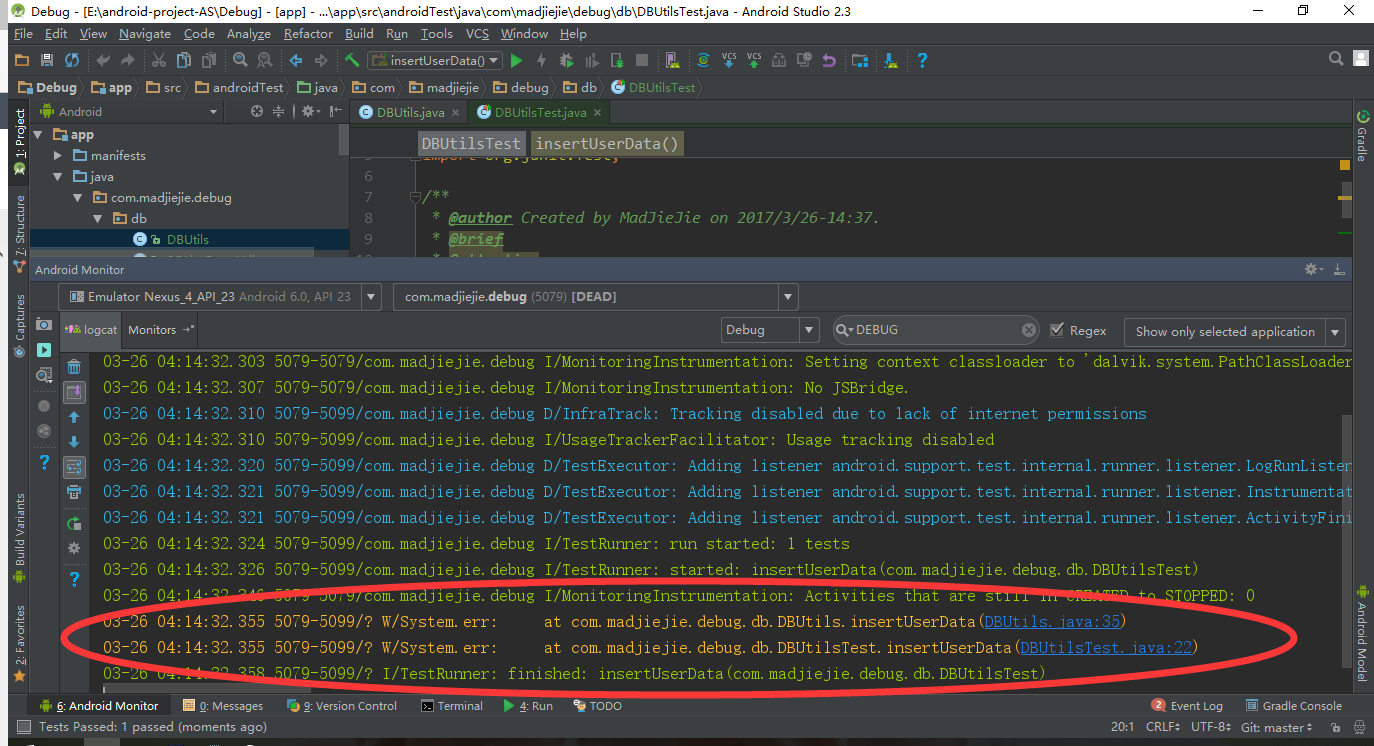
Task: Select the logcat tab
Action: tap(92, 330)
